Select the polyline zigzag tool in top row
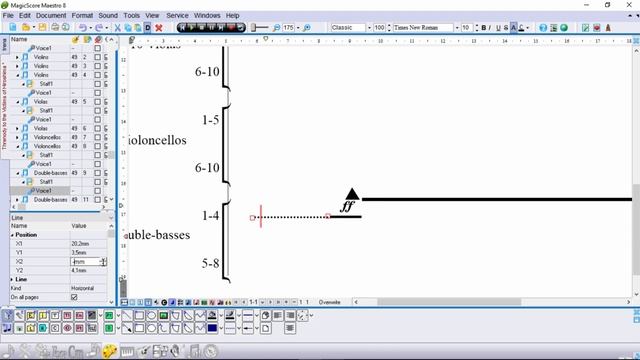 (200, 316)
